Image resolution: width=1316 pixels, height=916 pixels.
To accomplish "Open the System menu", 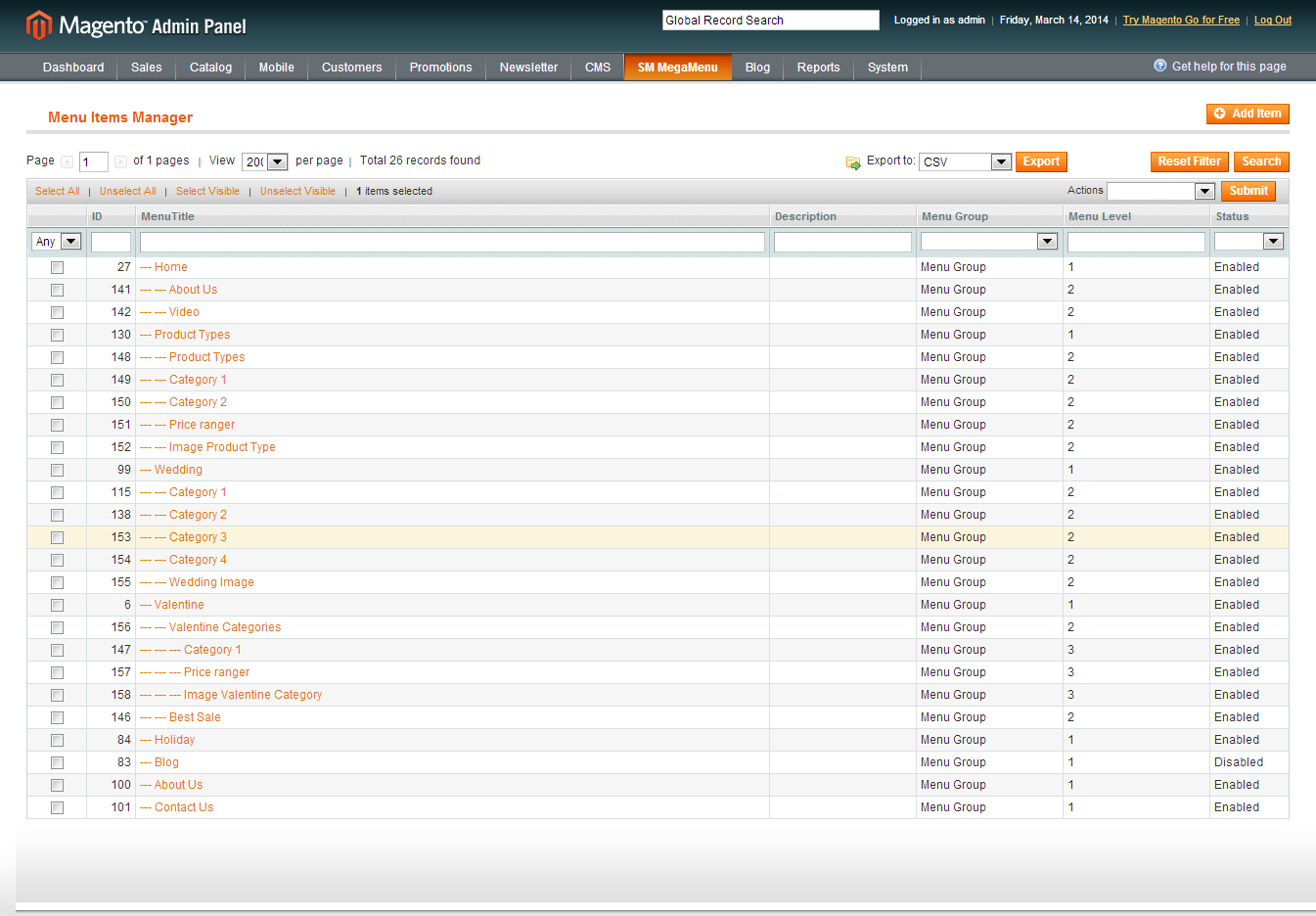I will click(887, 68).
